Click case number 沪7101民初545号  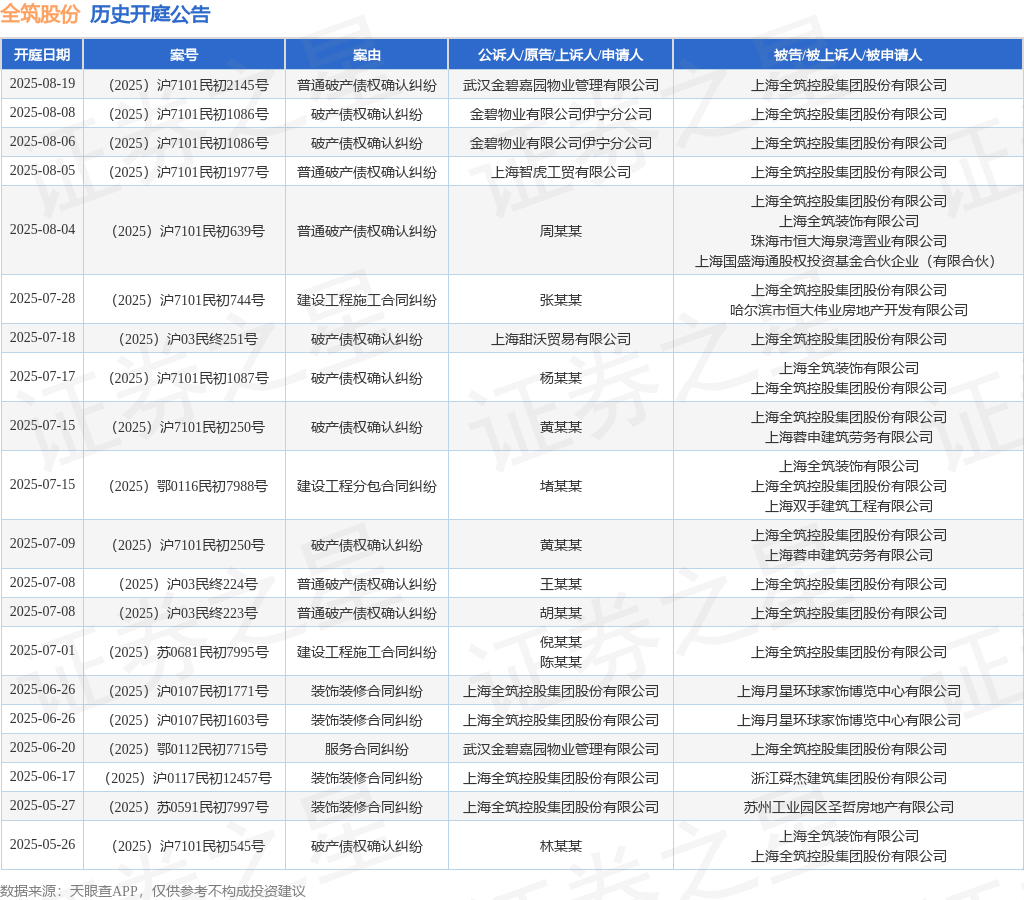[189, 846]
